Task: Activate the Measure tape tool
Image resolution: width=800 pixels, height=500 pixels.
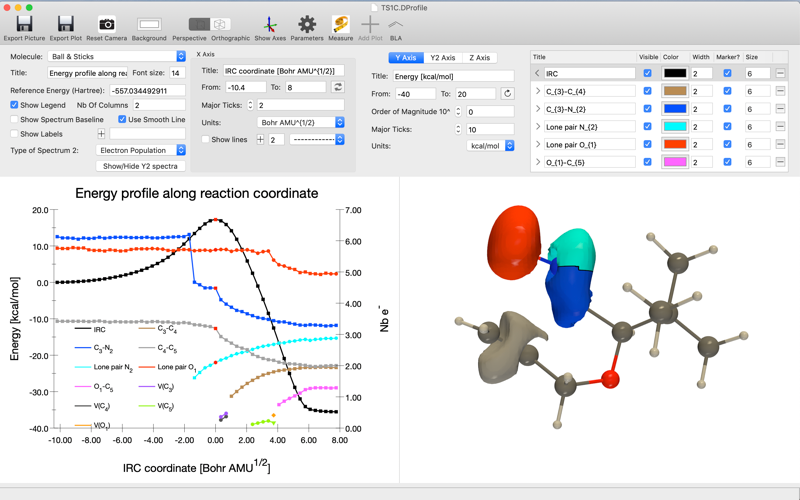Action: pos(340,24)
